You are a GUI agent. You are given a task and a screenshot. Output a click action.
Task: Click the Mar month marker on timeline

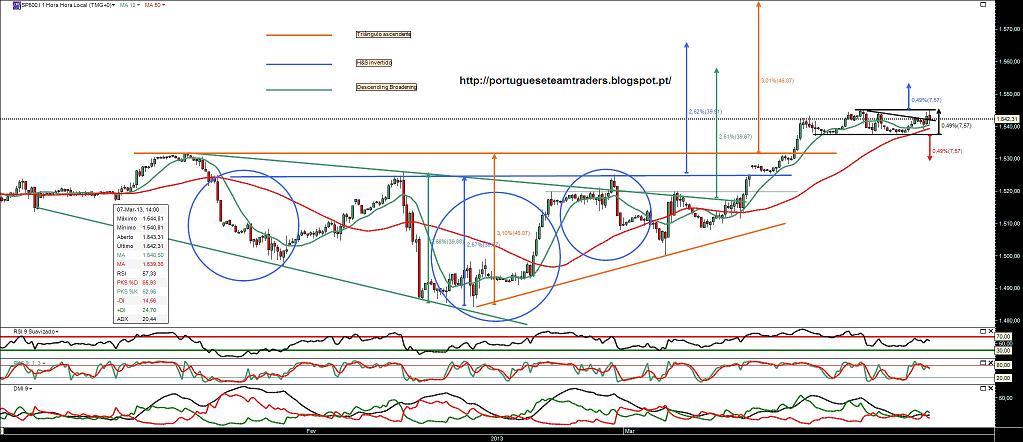click(628, 432)
